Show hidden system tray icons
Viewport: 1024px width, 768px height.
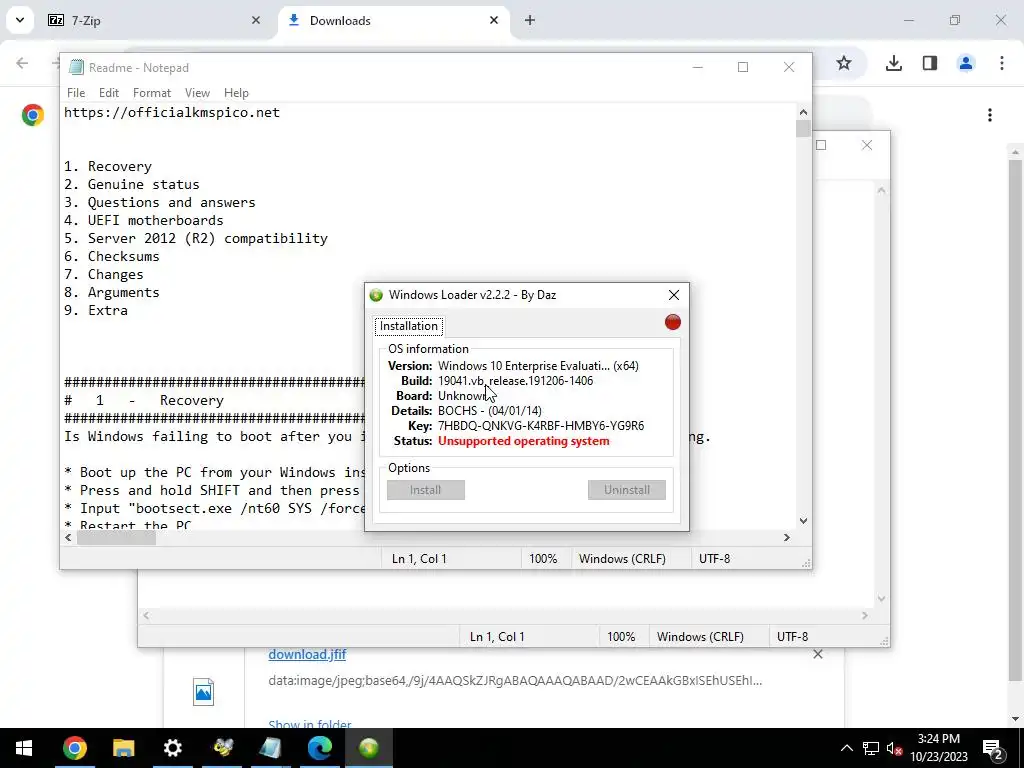click(x=846, y=748)
